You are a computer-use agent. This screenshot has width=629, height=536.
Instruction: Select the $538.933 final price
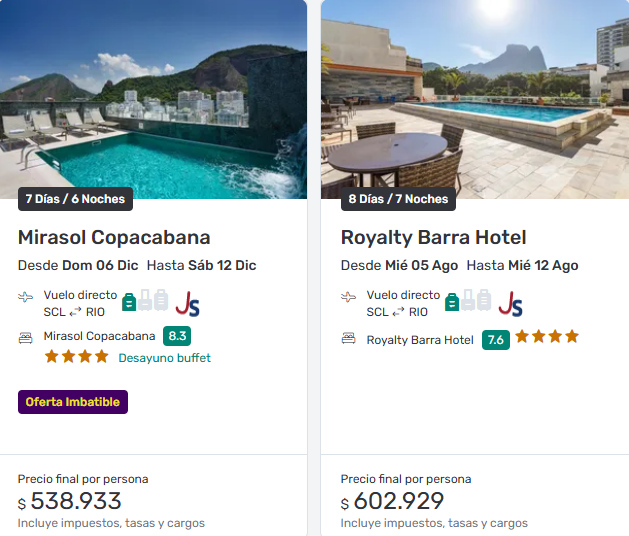(76, 501)
